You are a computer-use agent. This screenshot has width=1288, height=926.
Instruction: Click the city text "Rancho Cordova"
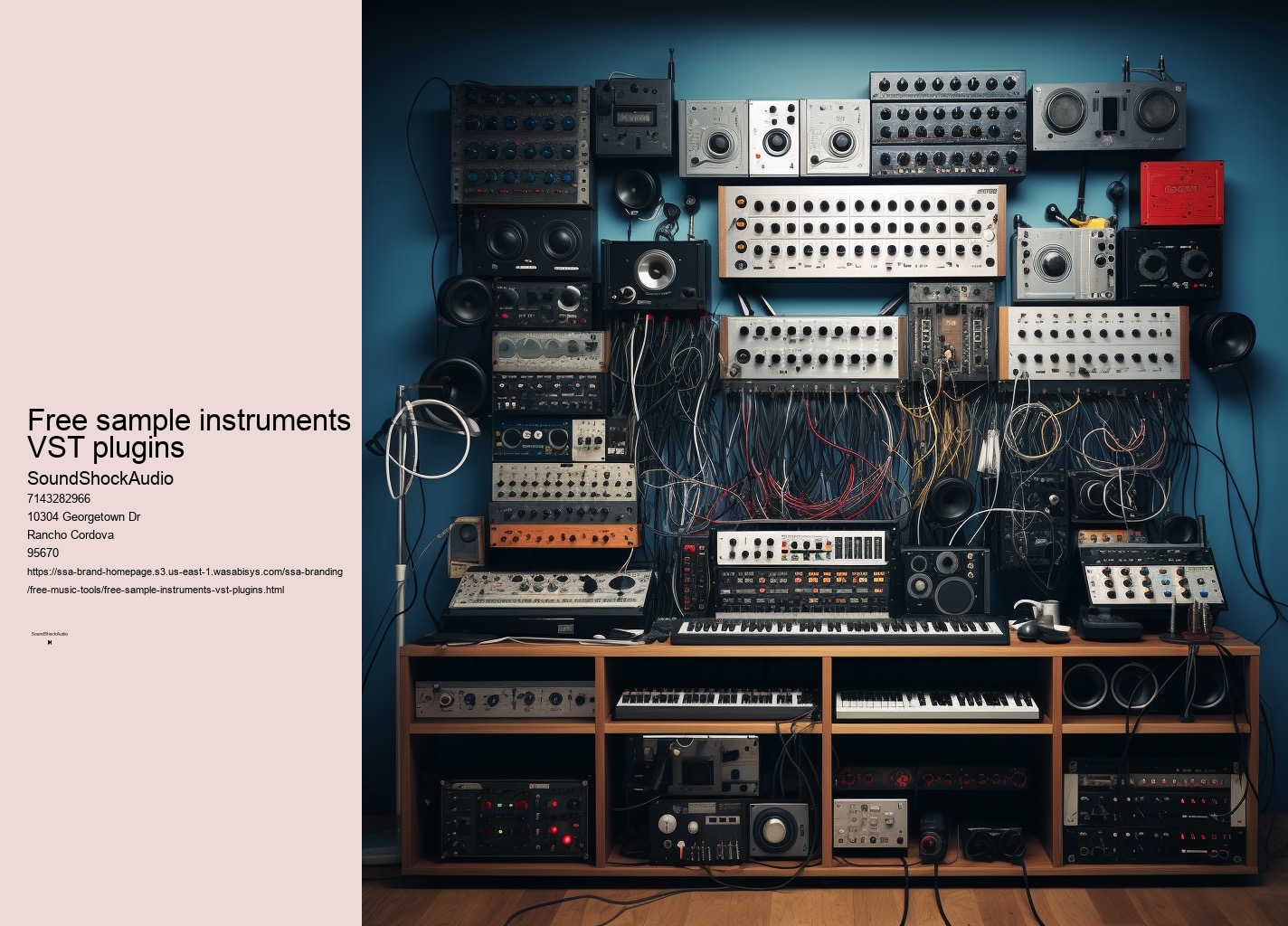[x=71, y=534]
